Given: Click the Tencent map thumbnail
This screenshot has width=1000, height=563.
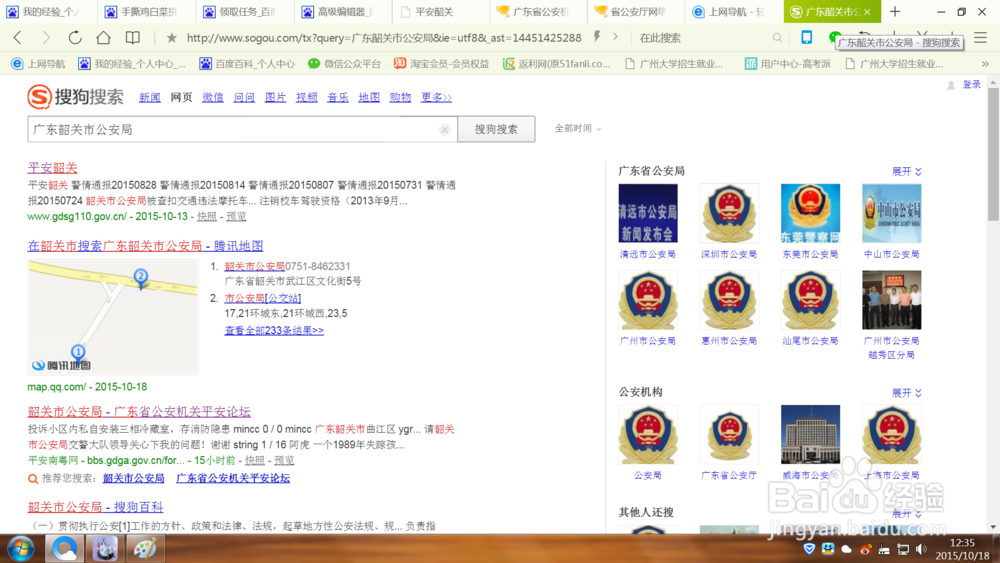Looking at the screenshot, I should 113,317.
